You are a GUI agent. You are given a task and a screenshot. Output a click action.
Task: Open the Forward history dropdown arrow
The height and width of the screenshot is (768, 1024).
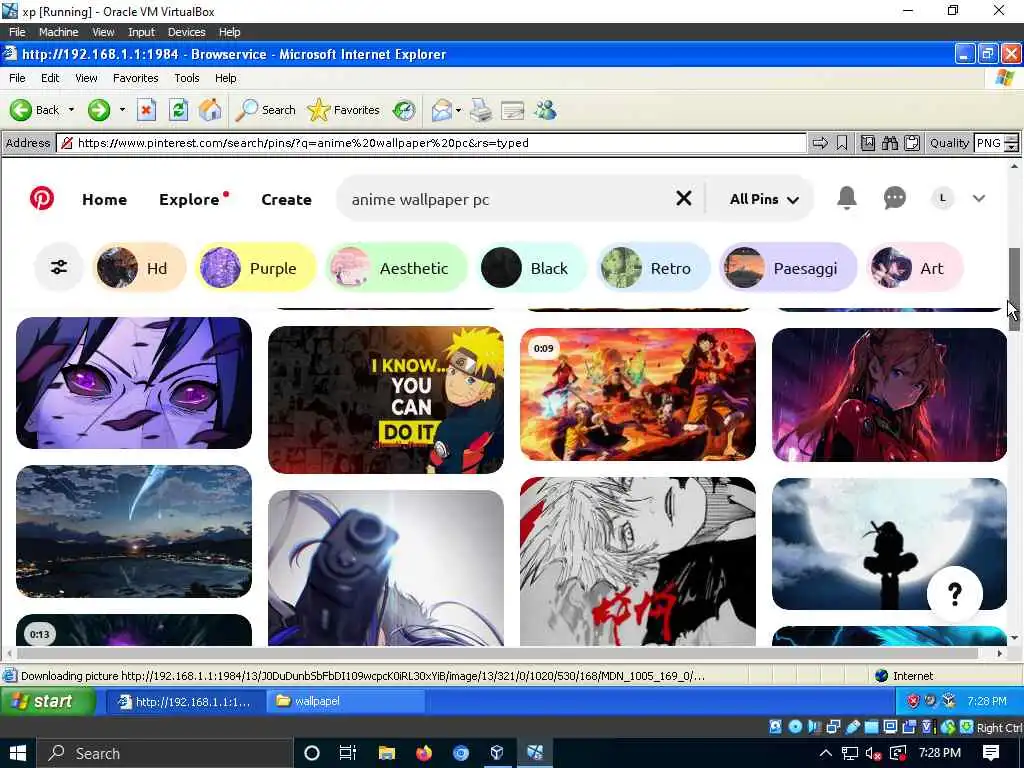coord(122,110)
